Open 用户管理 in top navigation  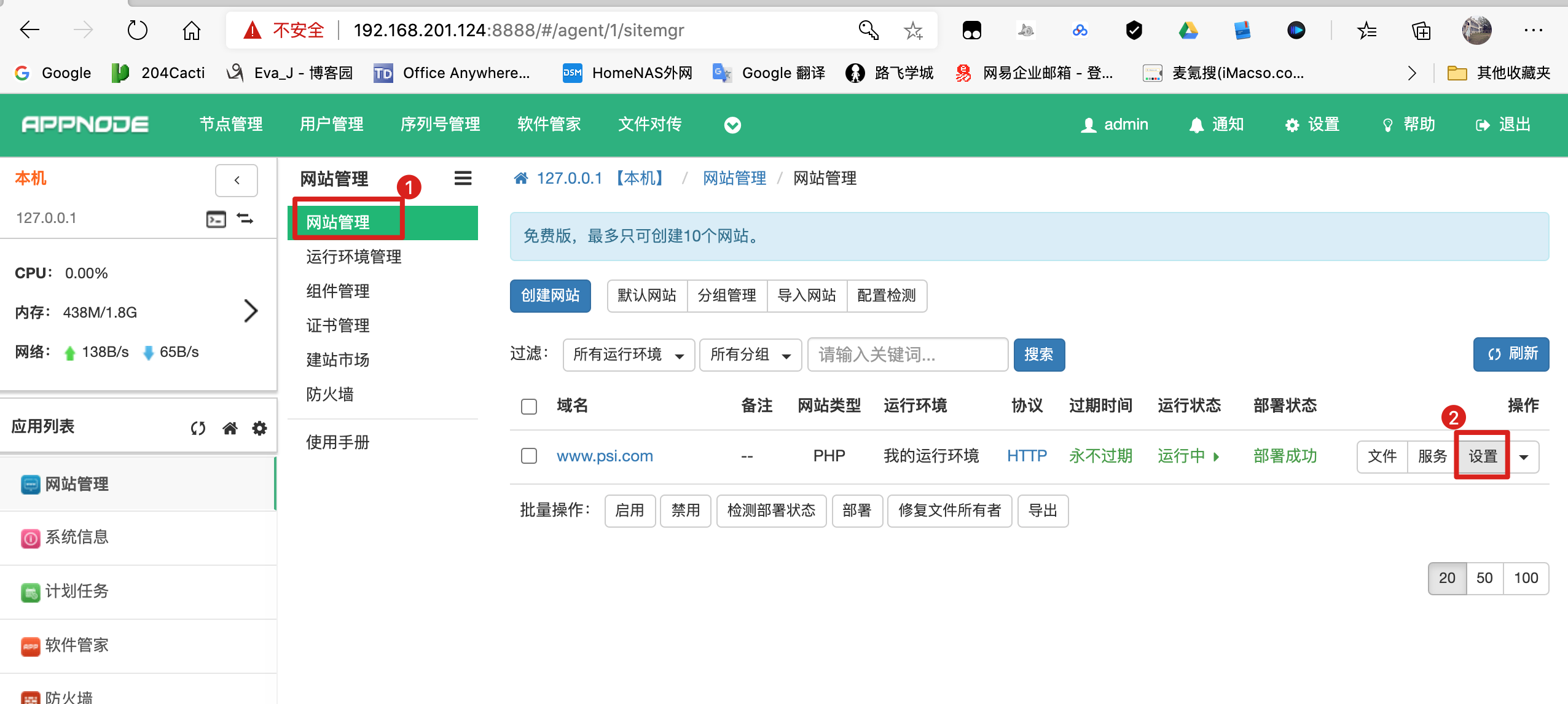pos(332,125)
